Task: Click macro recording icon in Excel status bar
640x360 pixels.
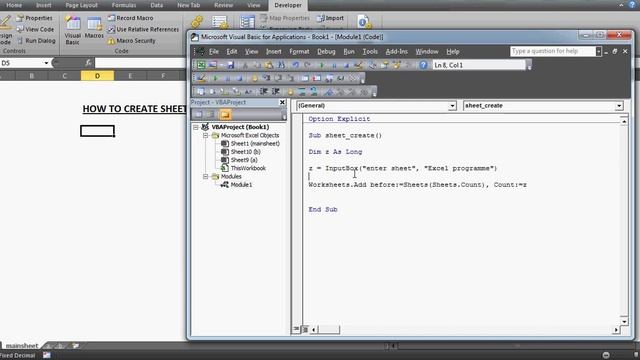Action: click(47, 355)
